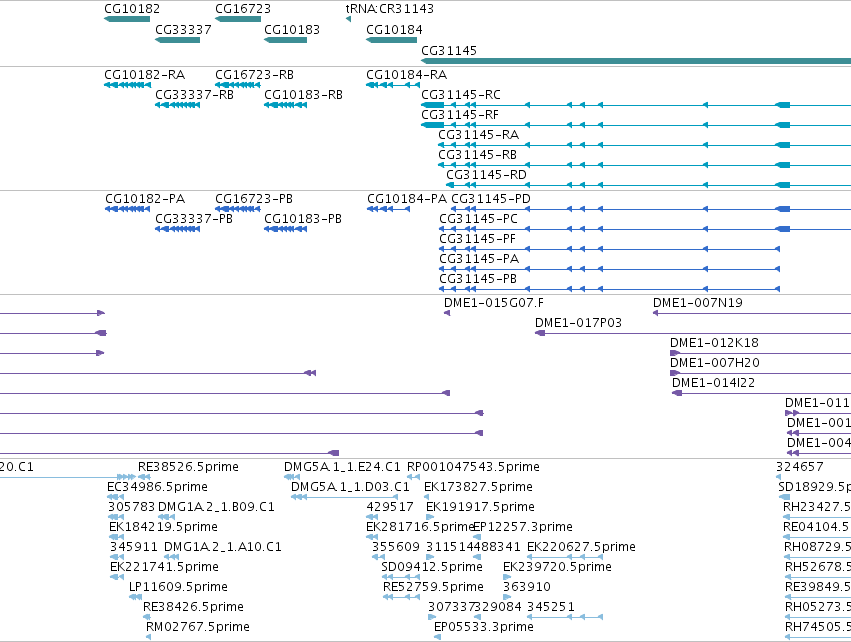The height and width of the screenshot is (642, 851).
Task: Click the EP12257.3prime EST label
Action: 523,527
